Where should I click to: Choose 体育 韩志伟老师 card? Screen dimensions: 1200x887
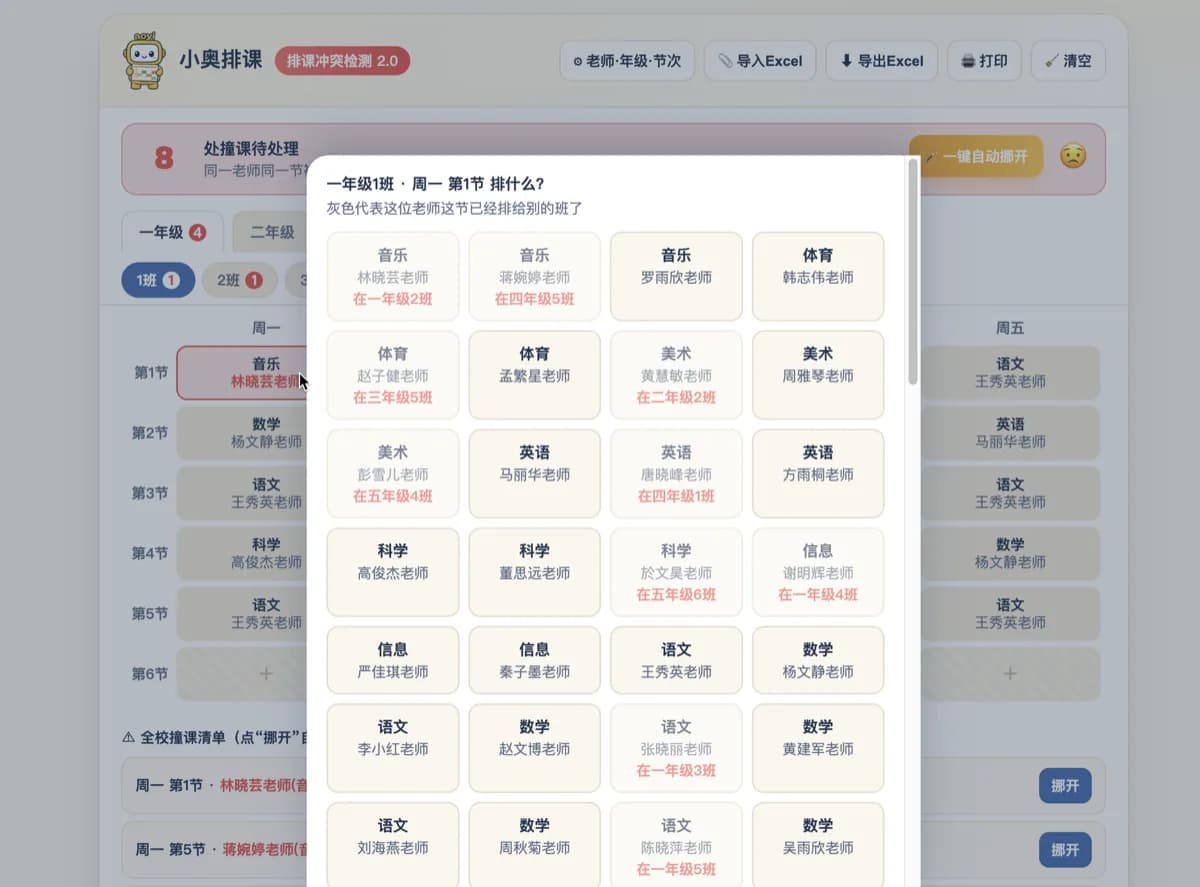tap(818, 277)
